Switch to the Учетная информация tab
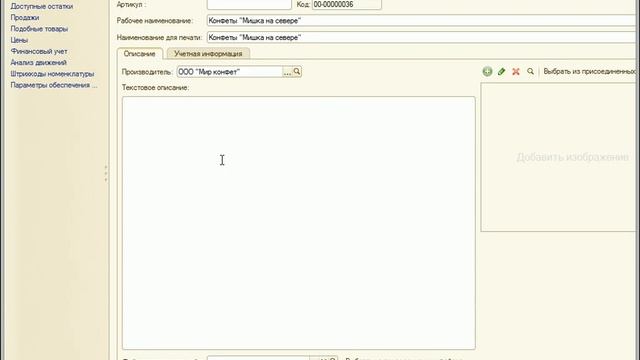The width and height of the screenshot is (640, 360). point(208,53)
